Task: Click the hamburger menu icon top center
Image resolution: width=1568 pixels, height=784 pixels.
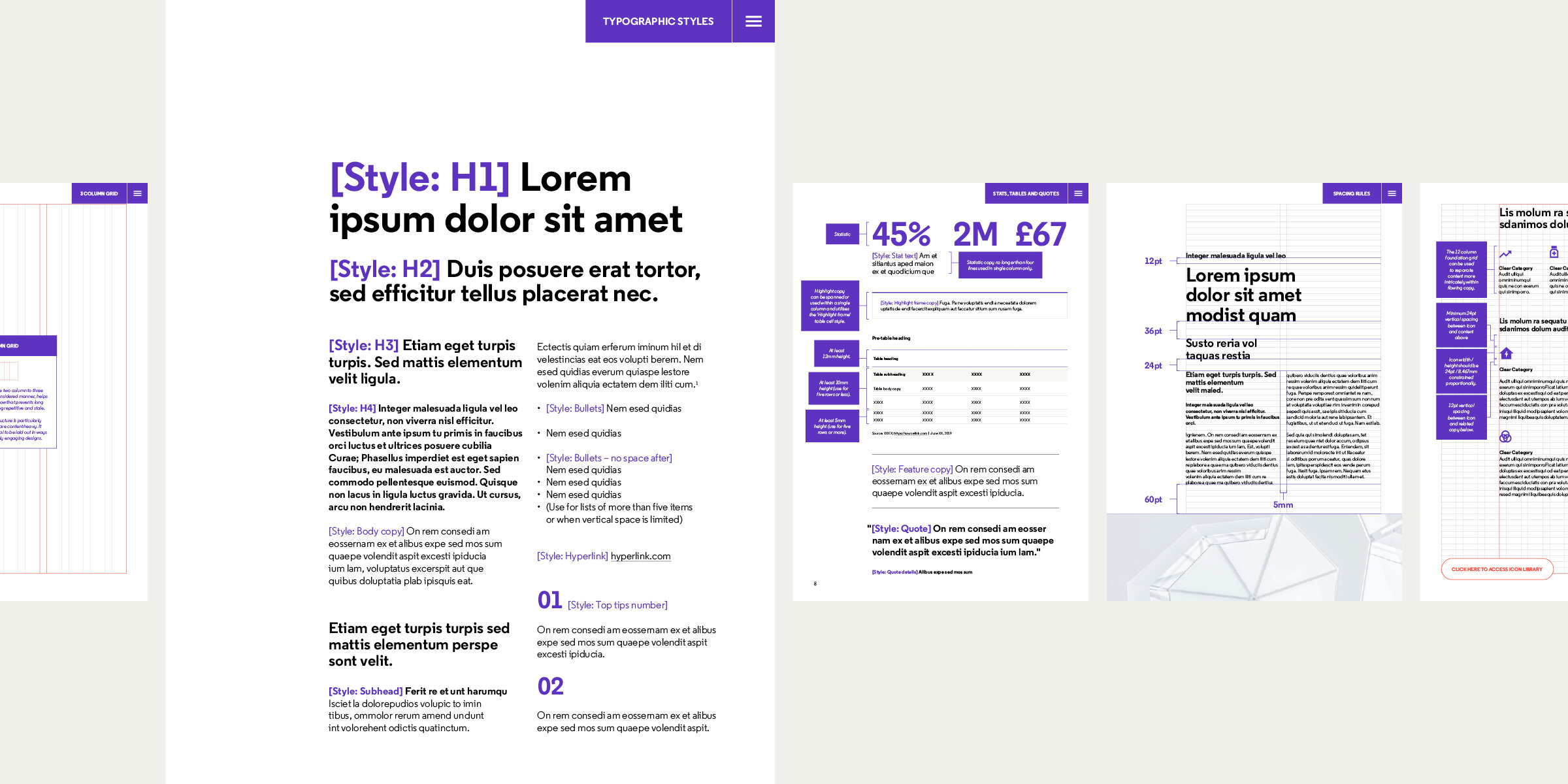Action: (x=757, y=20)
